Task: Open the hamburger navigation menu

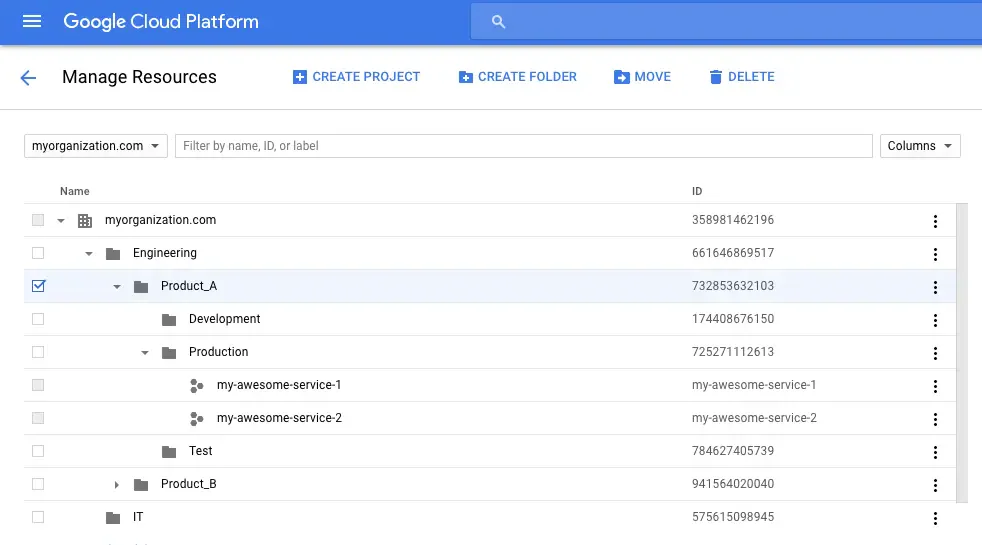Action: point(32,21)
